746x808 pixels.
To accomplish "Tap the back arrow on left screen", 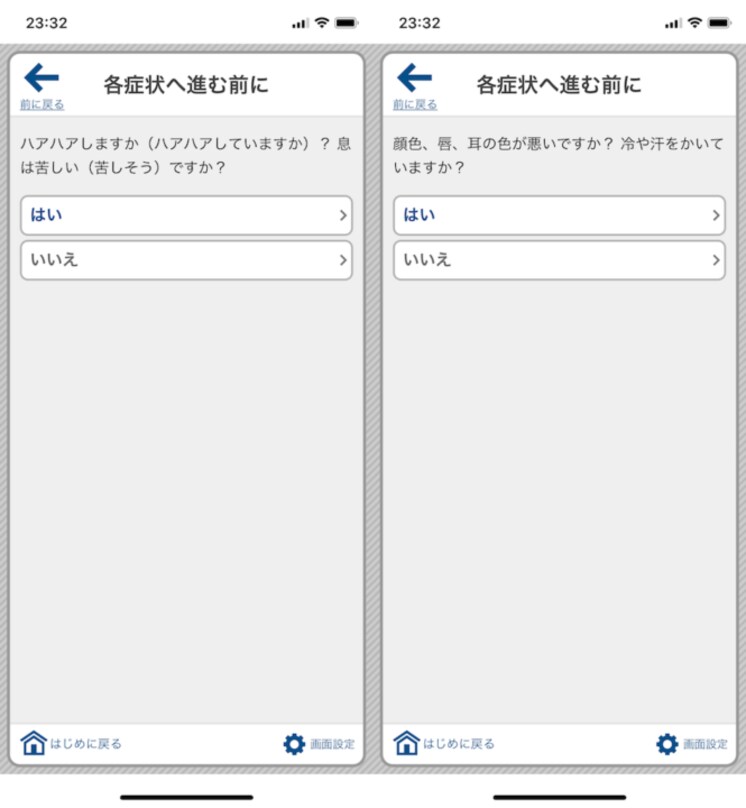I will pos(42,78).
